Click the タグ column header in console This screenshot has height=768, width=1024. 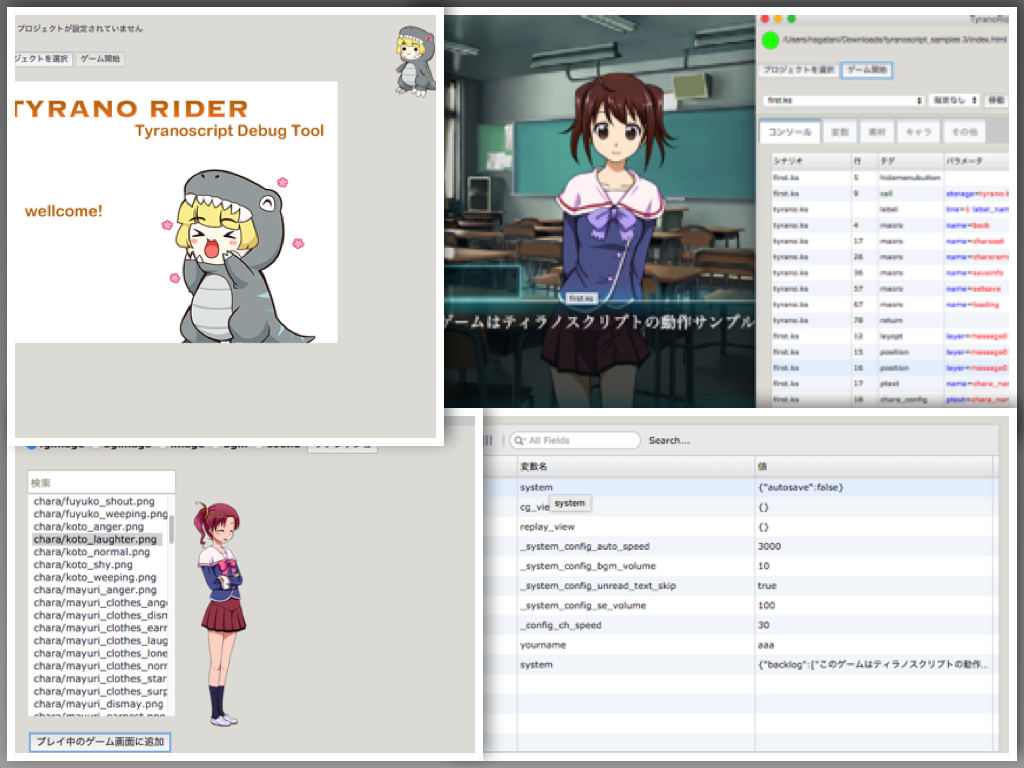910,161
